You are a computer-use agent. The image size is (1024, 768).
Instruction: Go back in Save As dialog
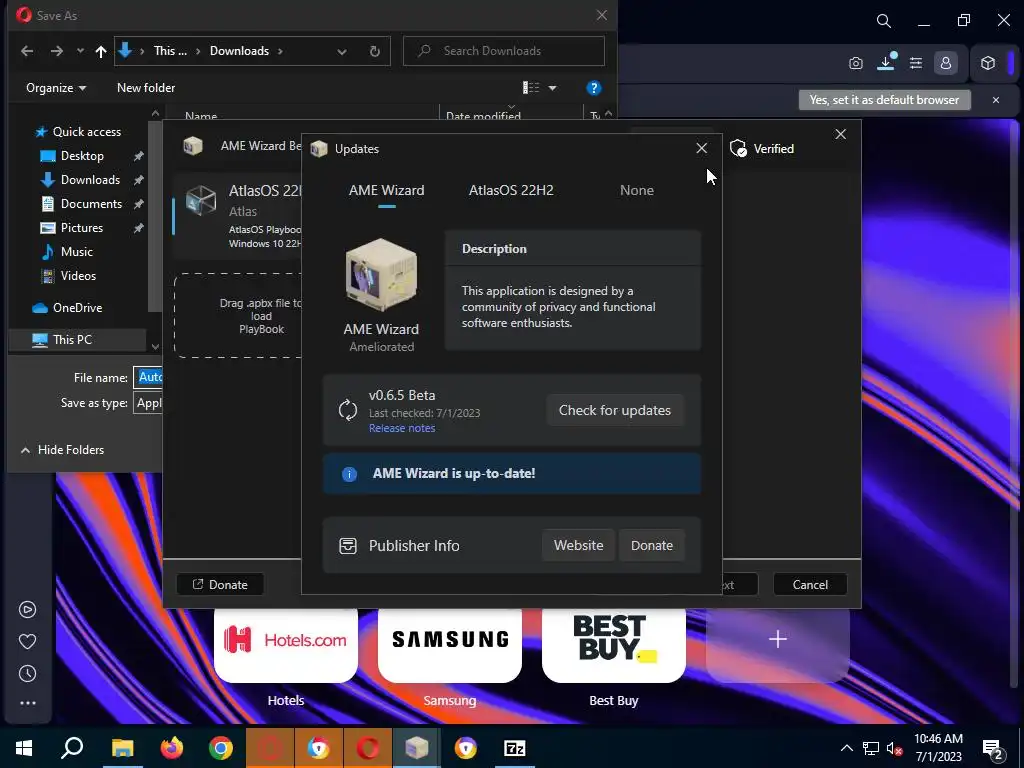click(27, 51)
